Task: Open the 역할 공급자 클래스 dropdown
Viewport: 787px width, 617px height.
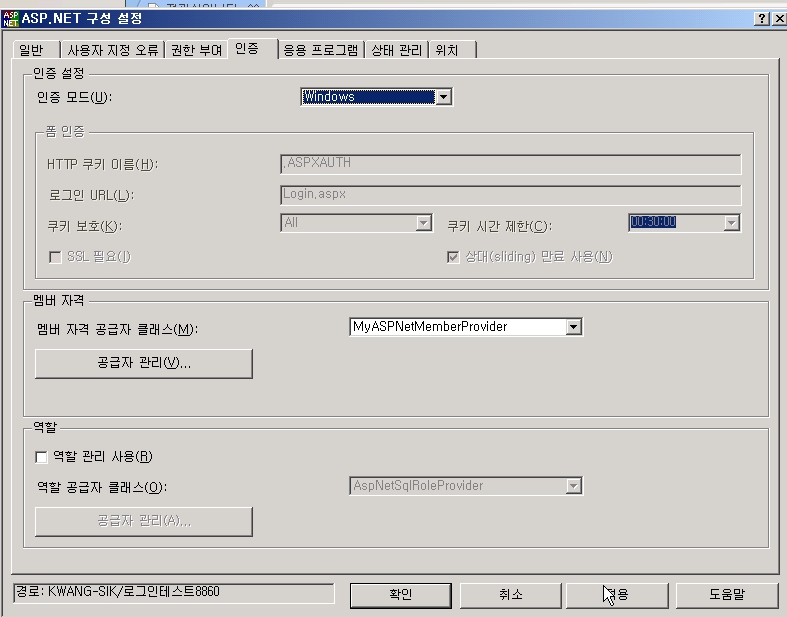Action: pos(466,486)
